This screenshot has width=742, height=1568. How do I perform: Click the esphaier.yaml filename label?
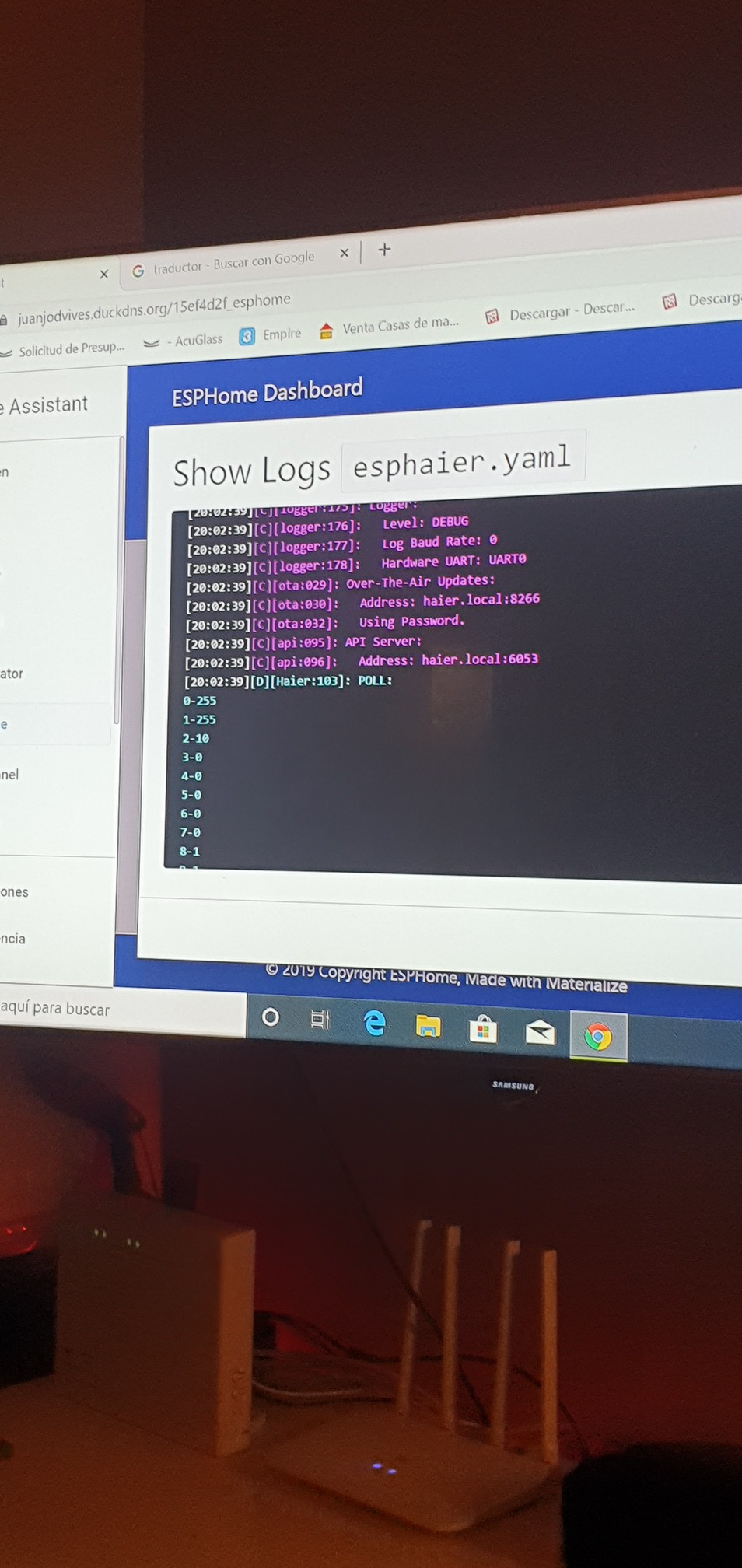tap(463, 461)
